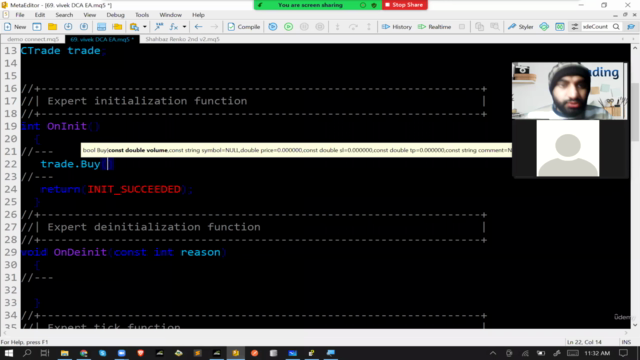The height and width of the screenshot is (360, 640).
Task: Open the Tools menu
Action: (142, 15)
